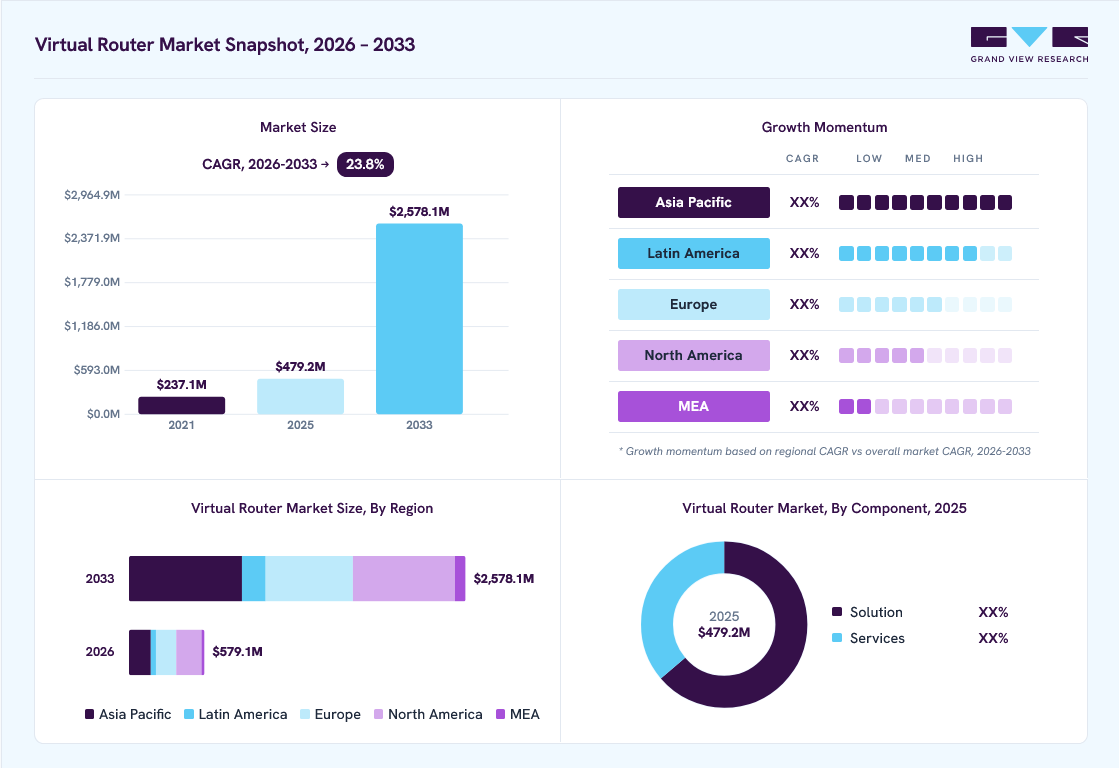The image size is (1120, 768).
Task: Click North America segment of 2033 bar
Action: pos(404,579)
